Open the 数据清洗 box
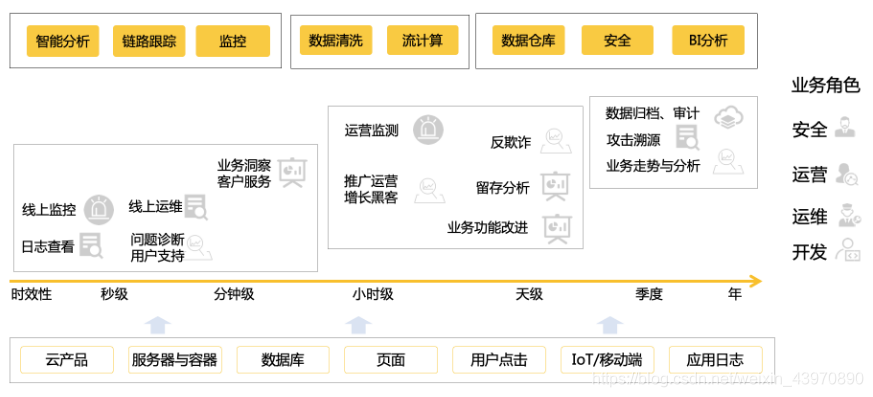Viewport: 873px width, 397px height. [336, 41]
